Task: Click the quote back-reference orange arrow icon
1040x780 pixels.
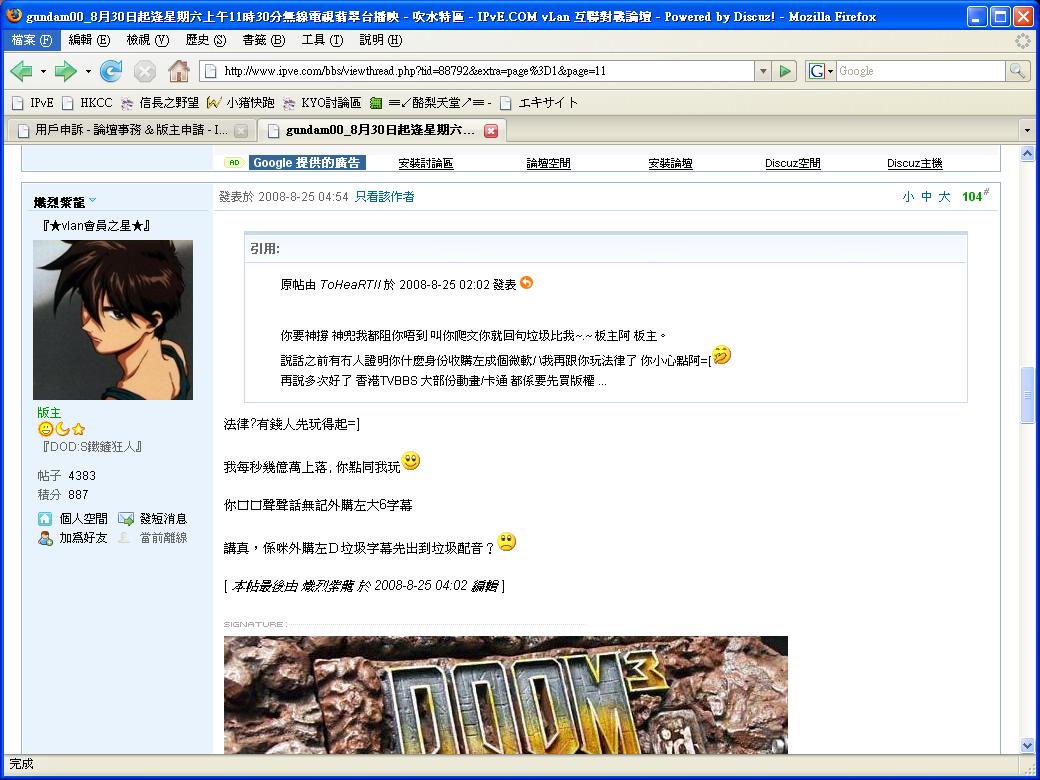Action: coord(527,283)
